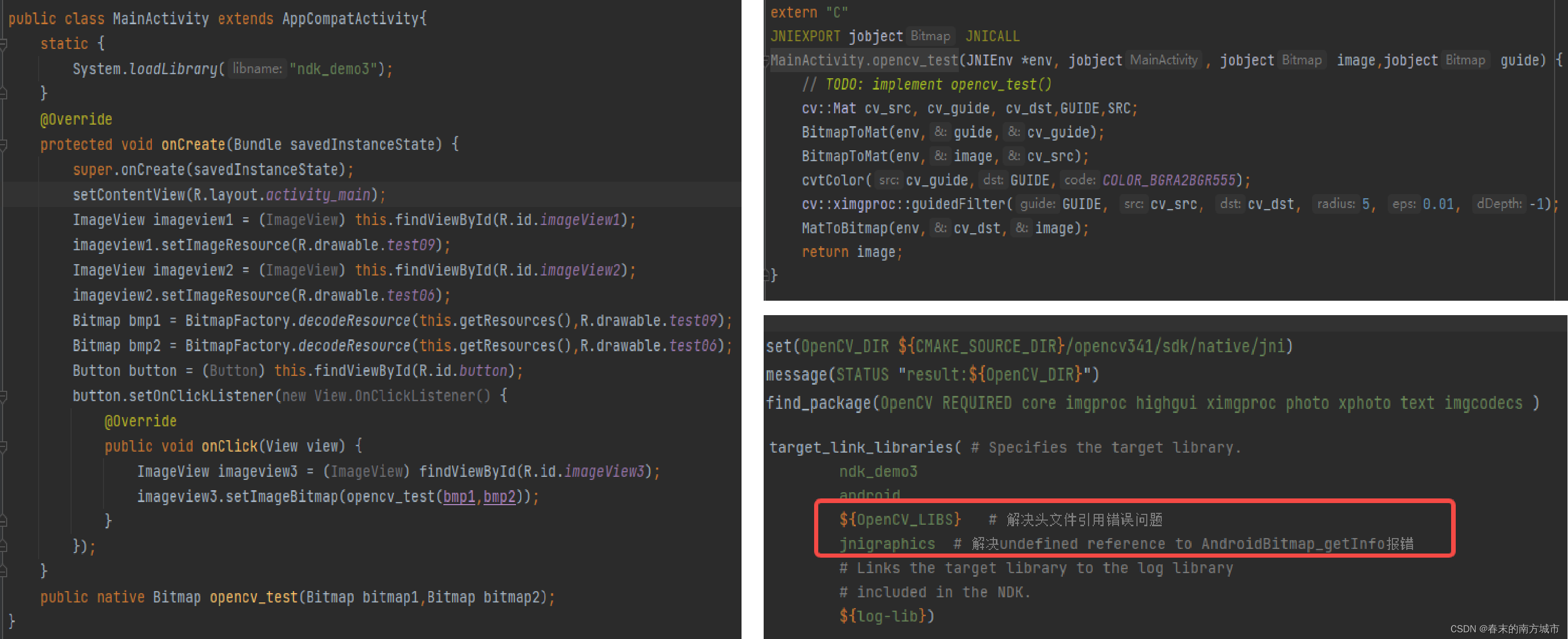
Task: Click the first @Override annotation above onCreate
Action: (76, 119)
